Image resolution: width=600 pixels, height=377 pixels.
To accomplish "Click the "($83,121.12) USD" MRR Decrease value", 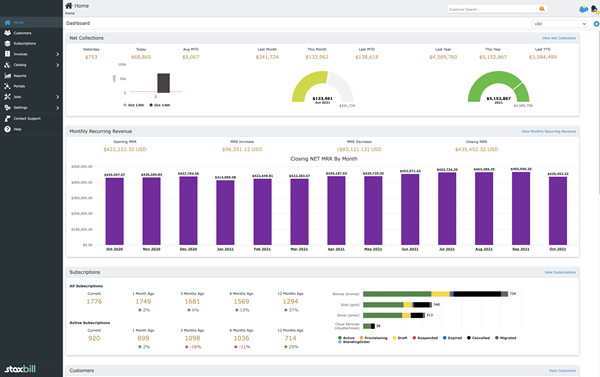I will (359, 149).
